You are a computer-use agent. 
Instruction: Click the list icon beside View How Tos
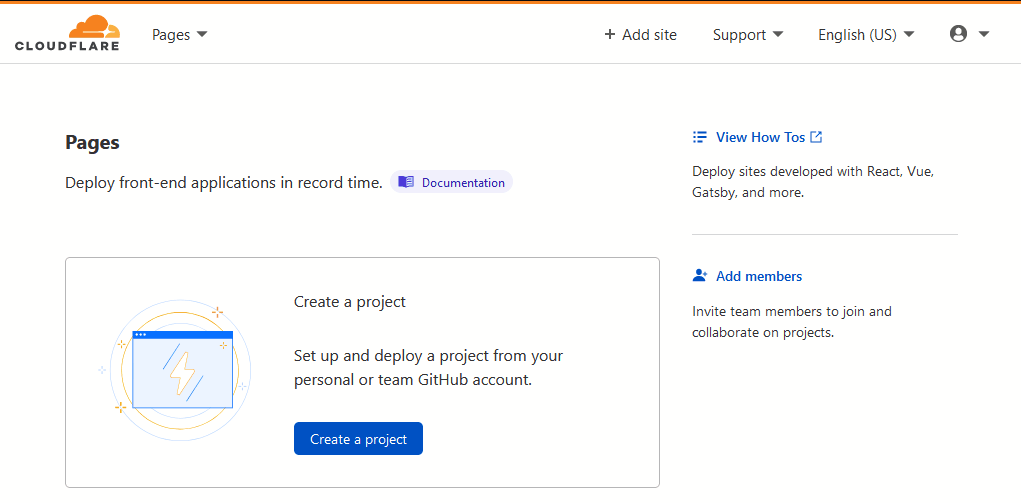[x=700, y=137]
